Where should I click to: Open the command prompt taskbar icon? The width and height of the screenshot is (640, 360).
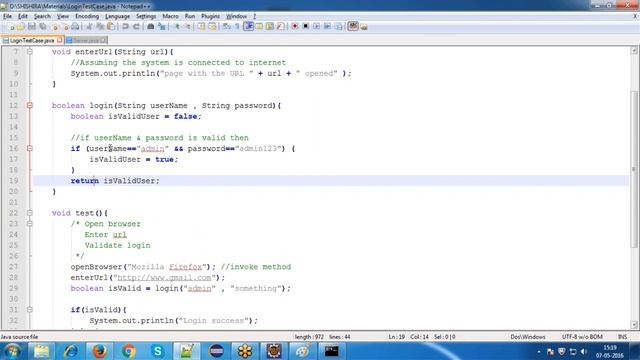coord(331,351)
